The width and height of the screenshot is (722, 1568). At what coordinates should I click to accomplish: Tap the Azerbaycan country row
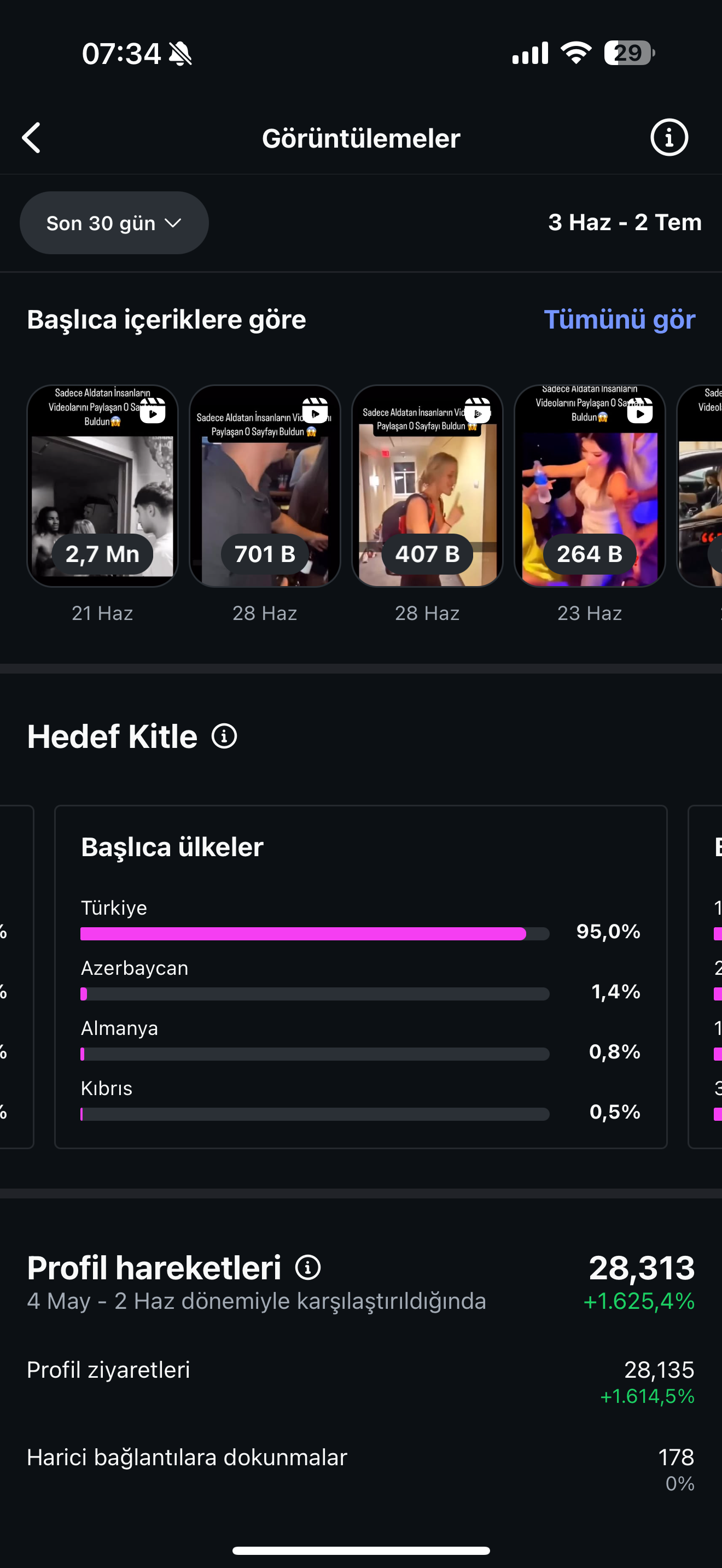[x=360, y=980]
